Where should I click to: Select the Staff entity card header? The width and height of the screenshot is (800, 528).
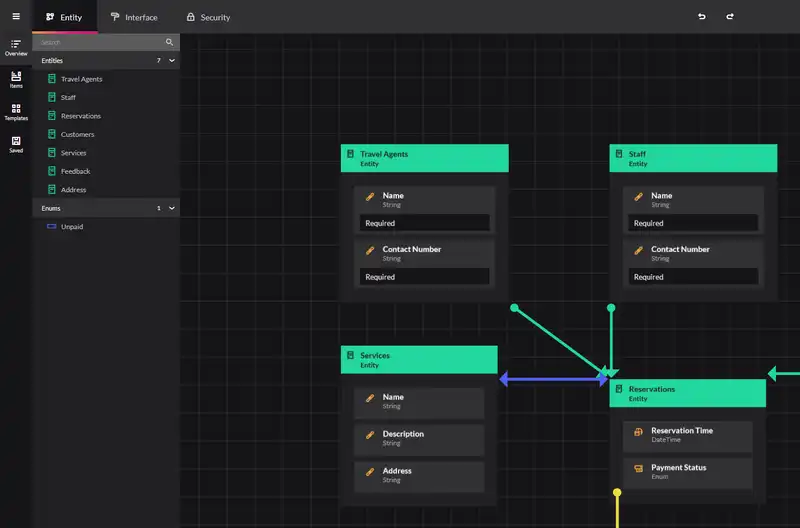[x=693, y=158]
